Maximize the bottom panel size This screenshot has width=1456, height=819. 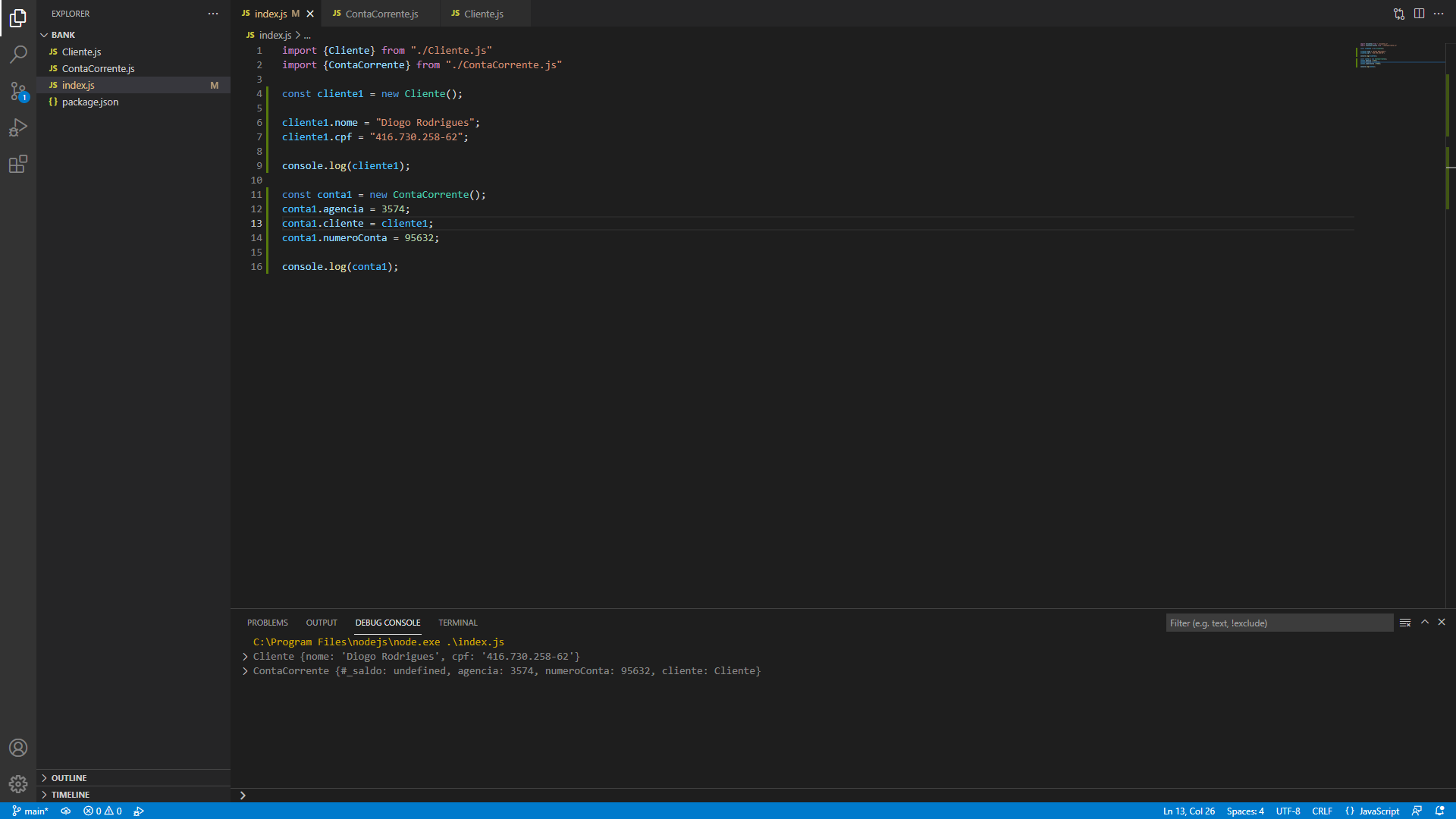click(1425, 623)
